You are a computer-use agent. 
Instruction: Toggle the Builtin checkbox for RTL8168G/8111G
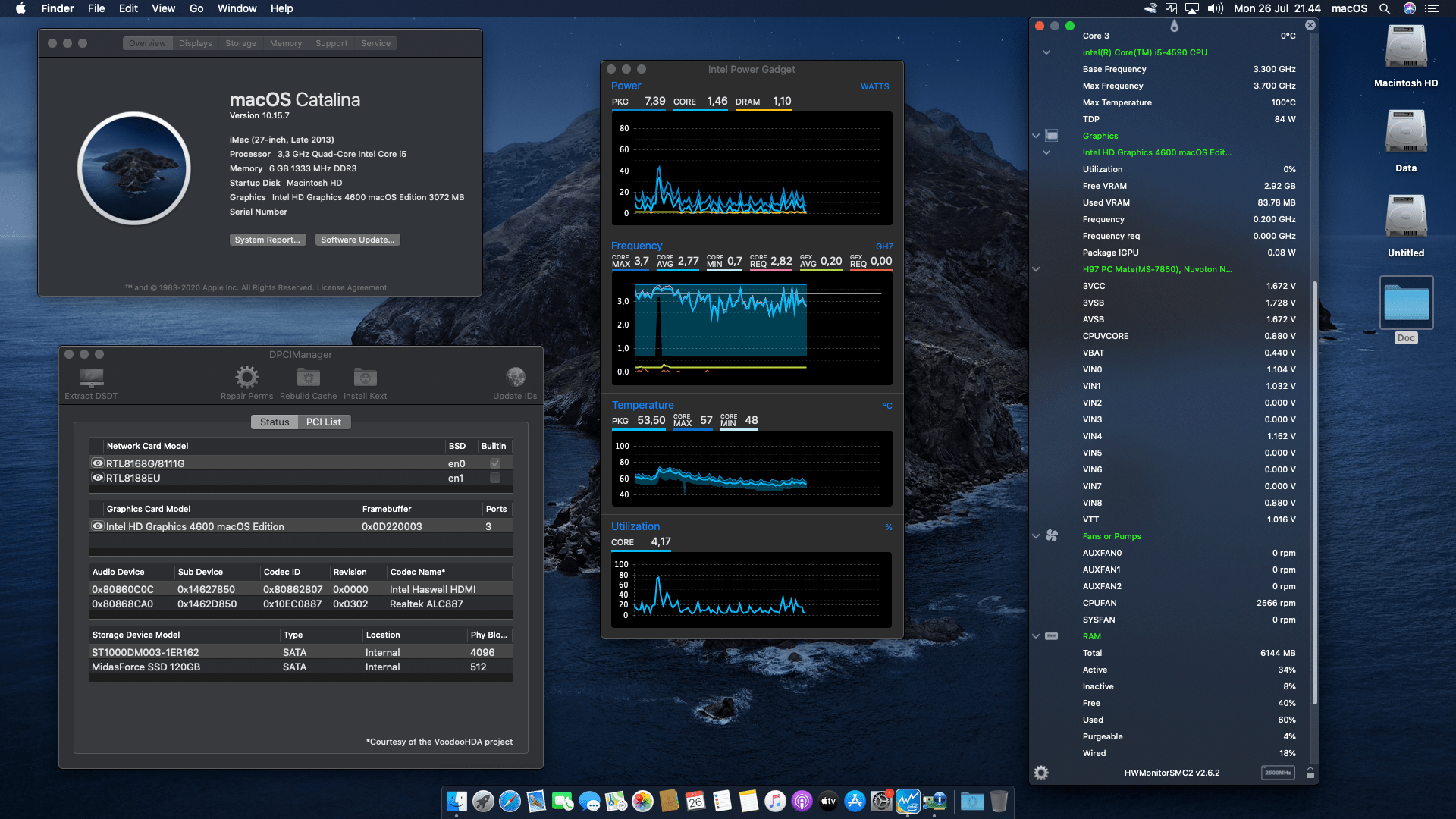tap(495, 463)
